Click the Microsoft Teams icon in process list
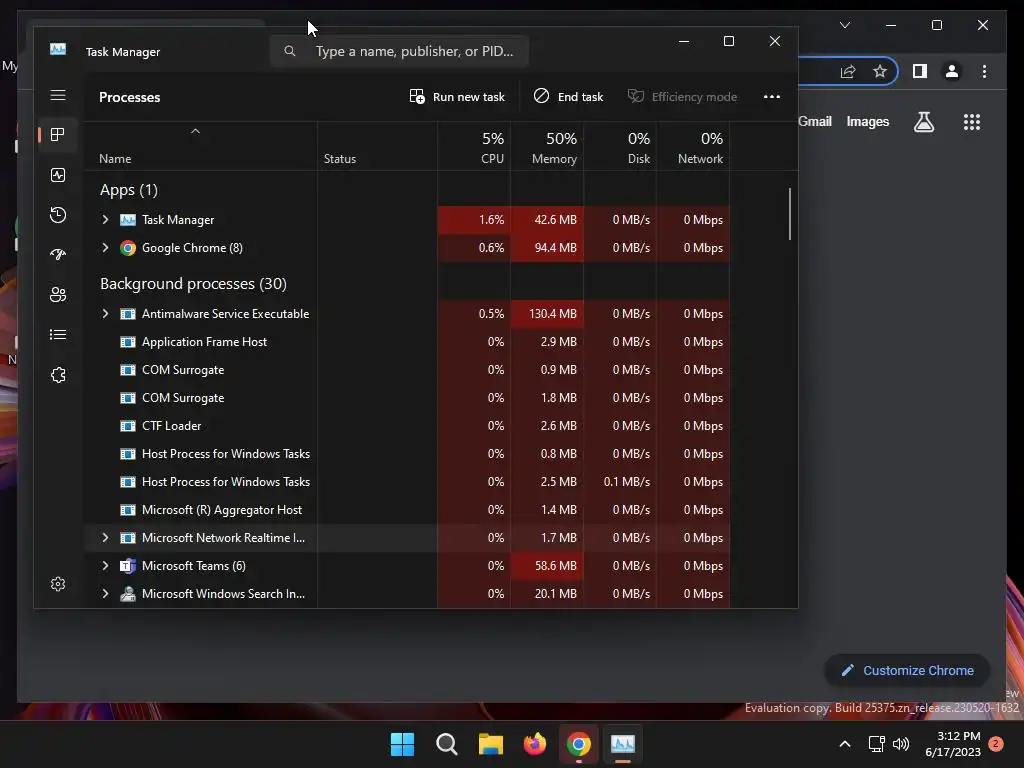 128,566
